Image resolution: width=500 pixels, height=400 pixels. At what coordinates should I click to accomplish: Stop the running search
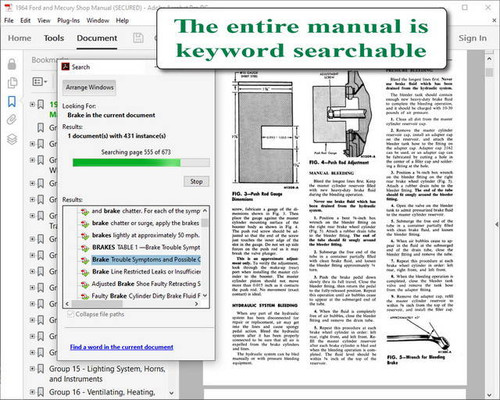click(x=196, y=182)
